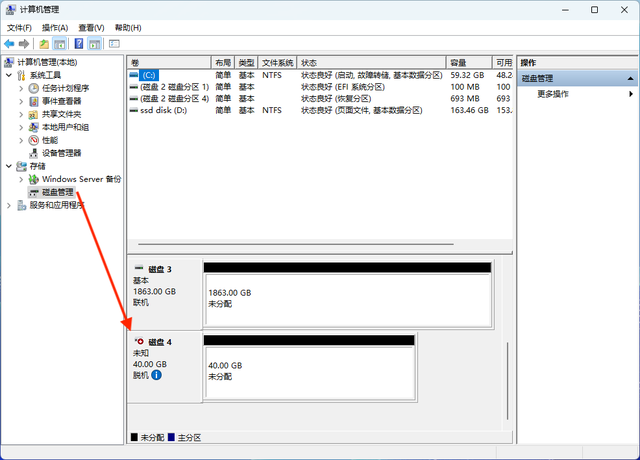Click the Services and Applications icon

tap(22, 205)
